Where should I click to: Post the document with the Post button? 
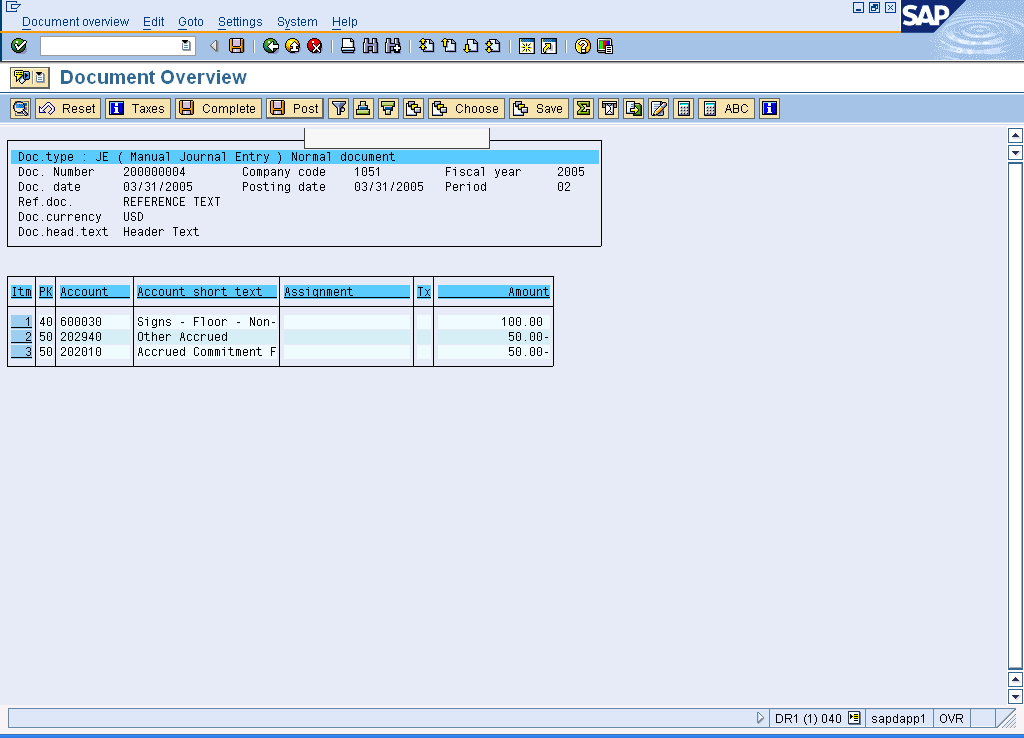(295, 108)
